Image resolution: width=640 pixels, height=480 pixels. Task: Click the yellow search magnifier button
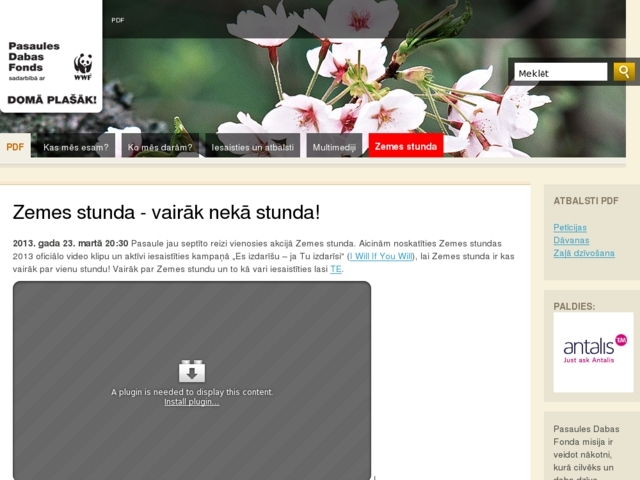point(624,72)
